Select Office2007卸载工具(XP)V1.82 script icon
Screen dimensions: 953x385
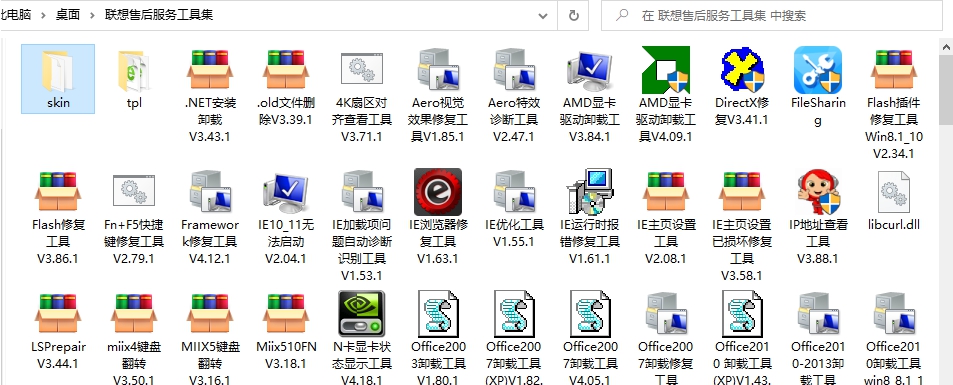[x=514, y=314]
